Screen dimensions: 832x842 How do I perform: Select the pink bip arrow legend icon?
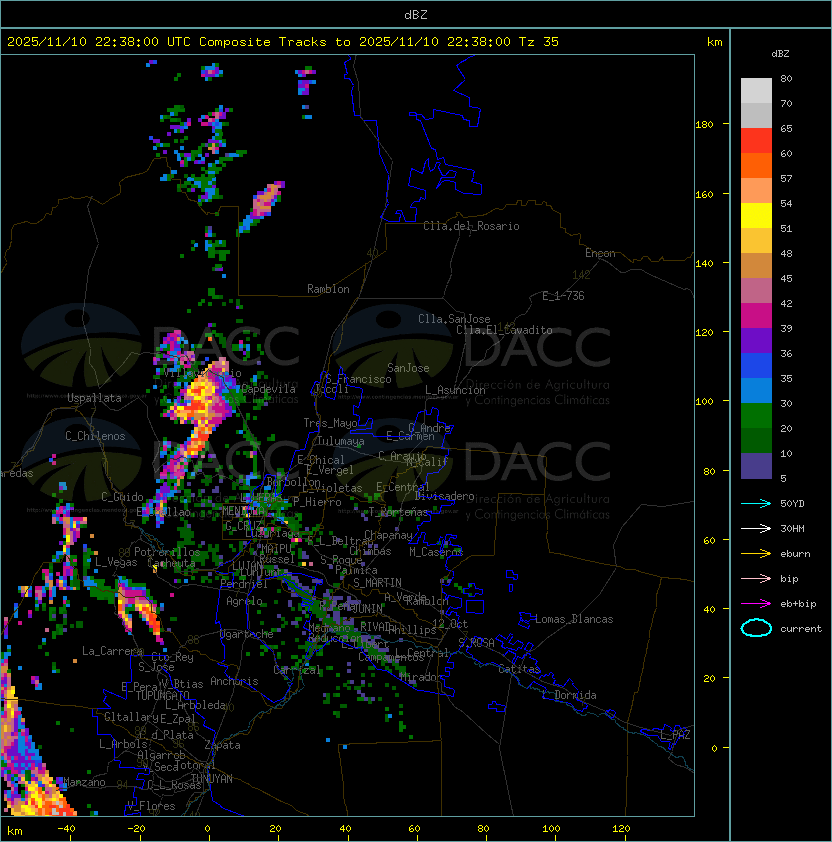[x=756, y=578]
